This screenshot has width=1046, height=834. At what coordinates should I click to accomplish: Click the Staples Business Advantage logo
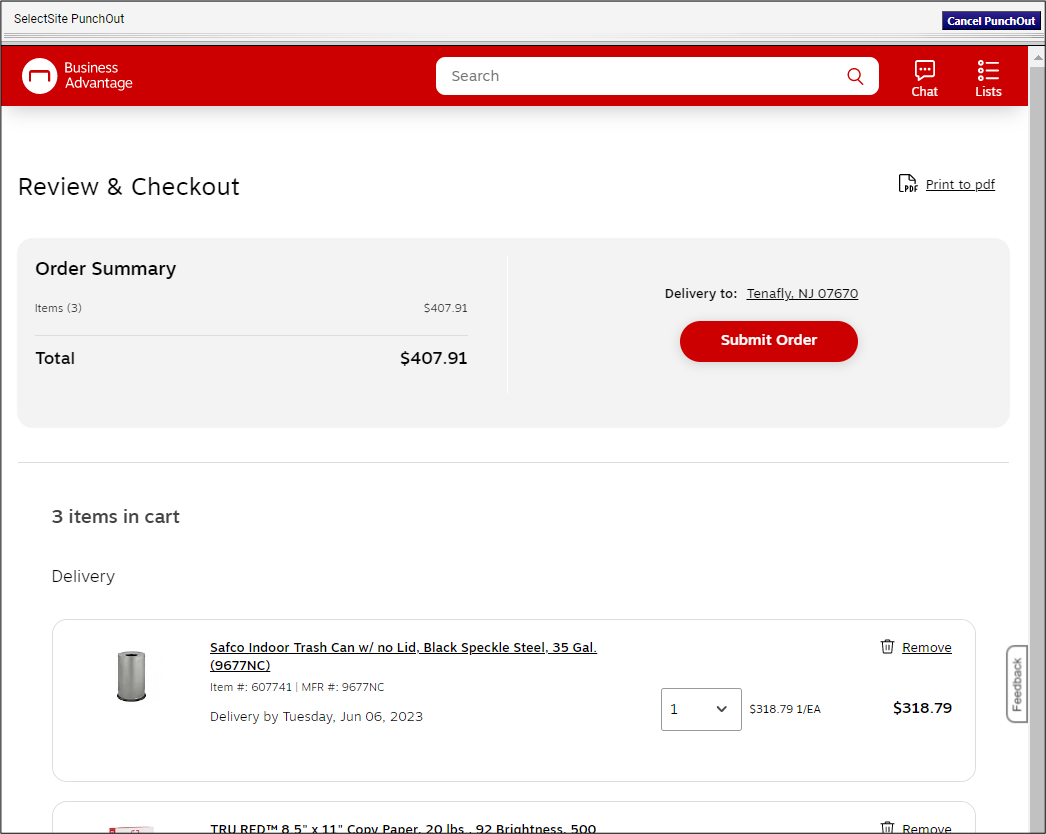tap(77, 75)
